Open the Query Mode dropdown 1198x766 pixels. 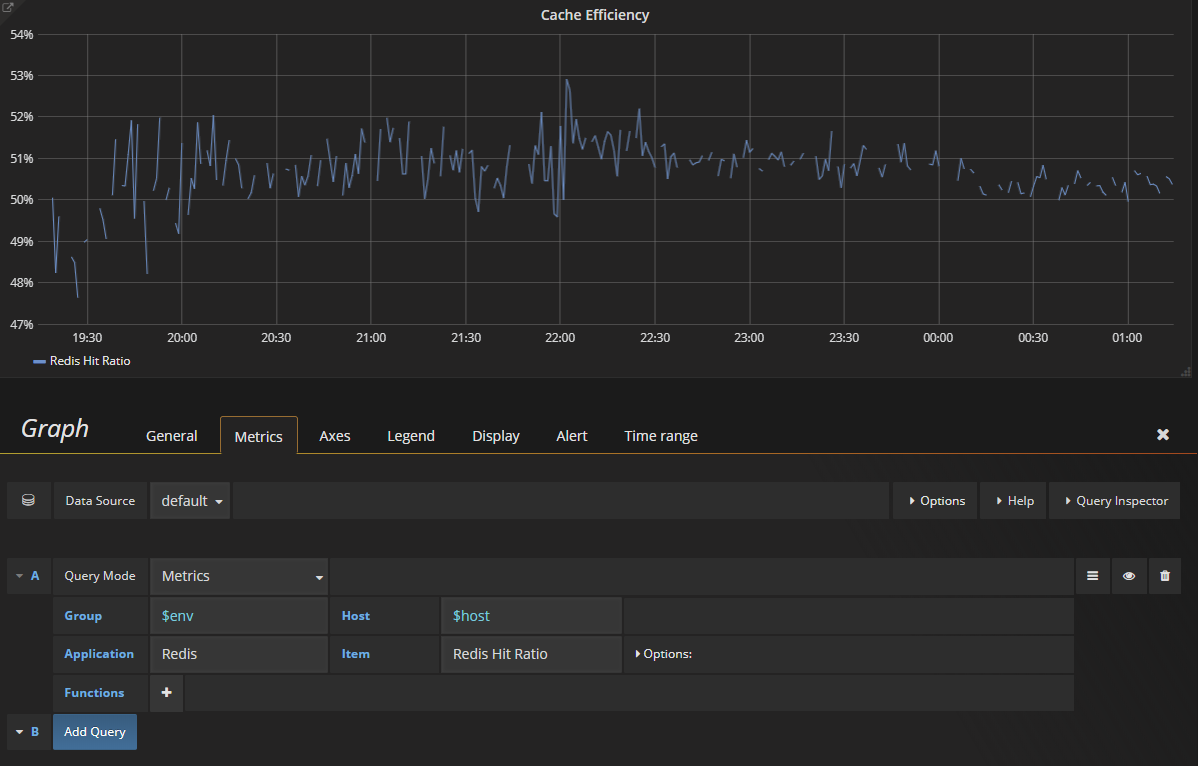[x=239, y=575]
